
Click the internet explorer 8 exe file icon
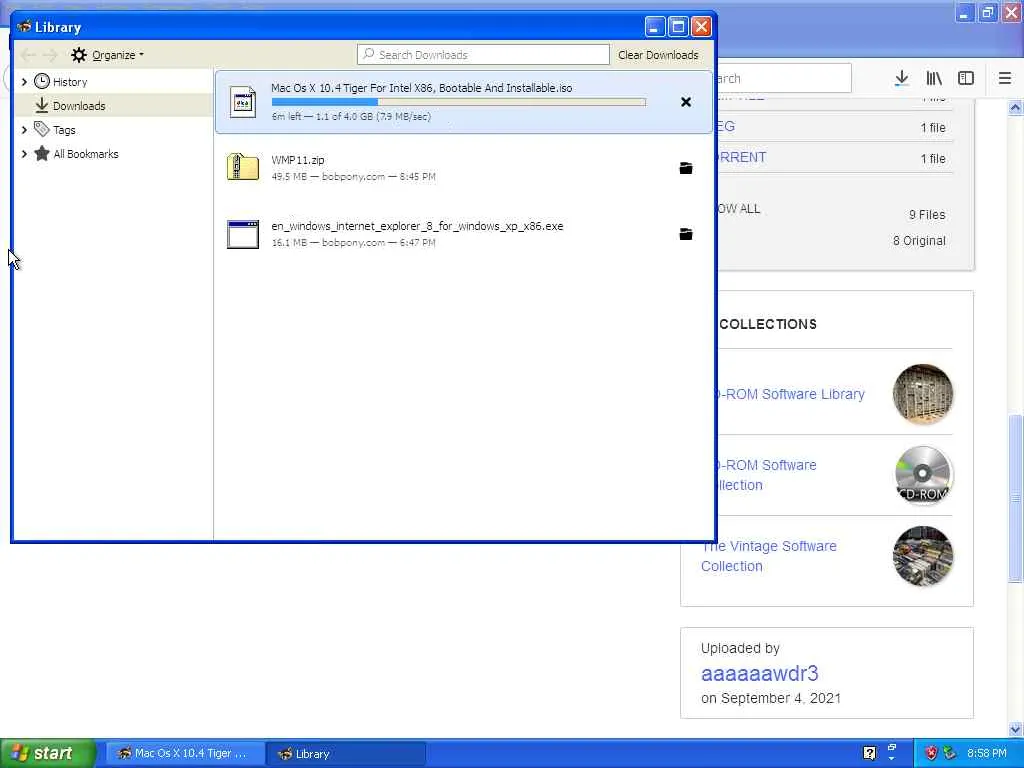pos(243,234)
